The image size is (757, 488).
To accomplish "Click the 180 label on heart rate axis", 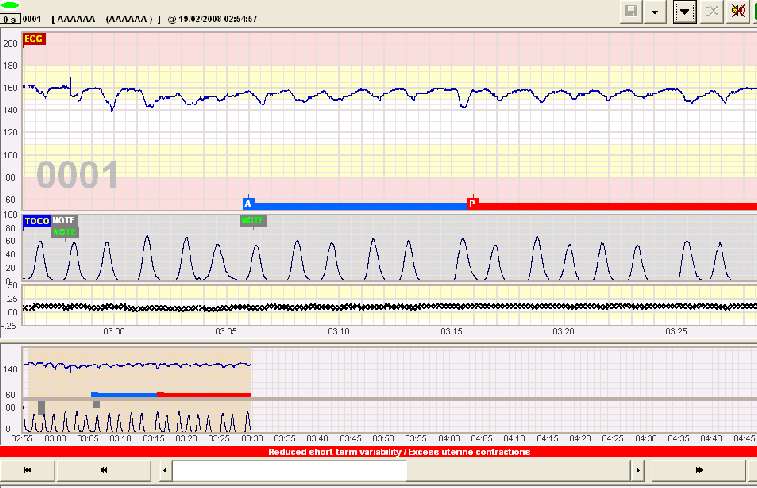I will tap(10, 66).
